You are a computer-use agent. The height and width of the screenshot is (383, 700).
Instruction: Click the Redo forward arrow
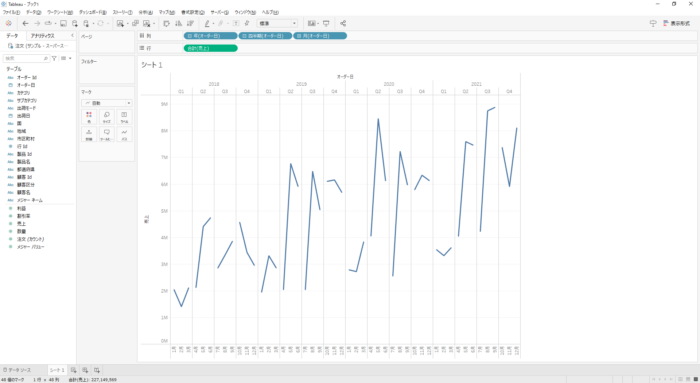point(37,23)
